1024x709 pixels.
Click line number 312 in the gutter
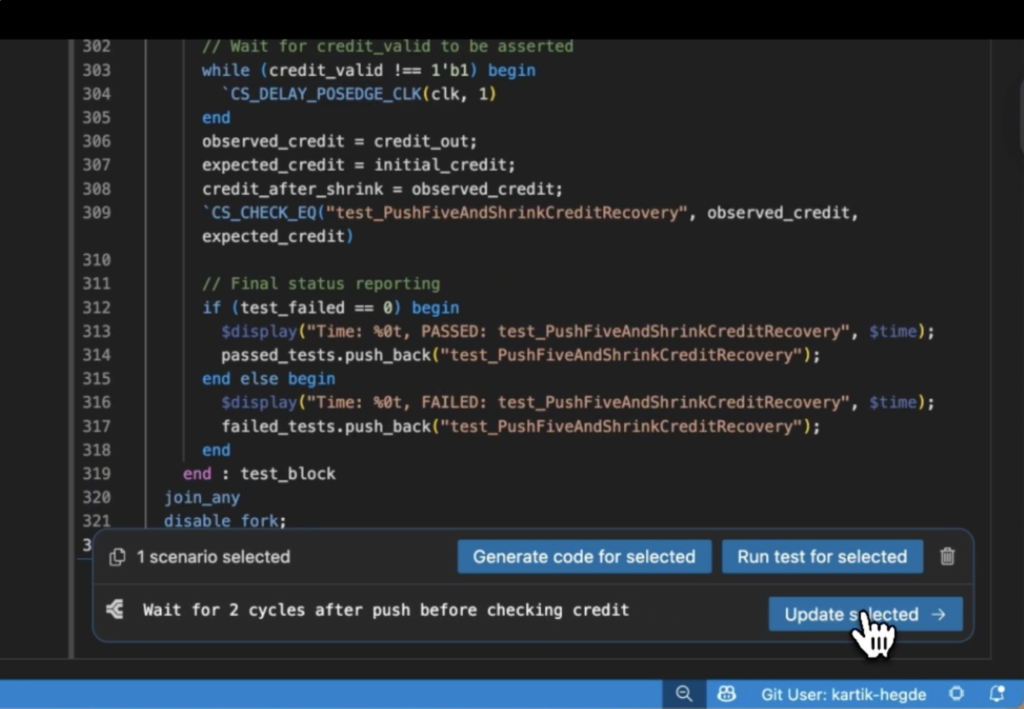(96, 308)
